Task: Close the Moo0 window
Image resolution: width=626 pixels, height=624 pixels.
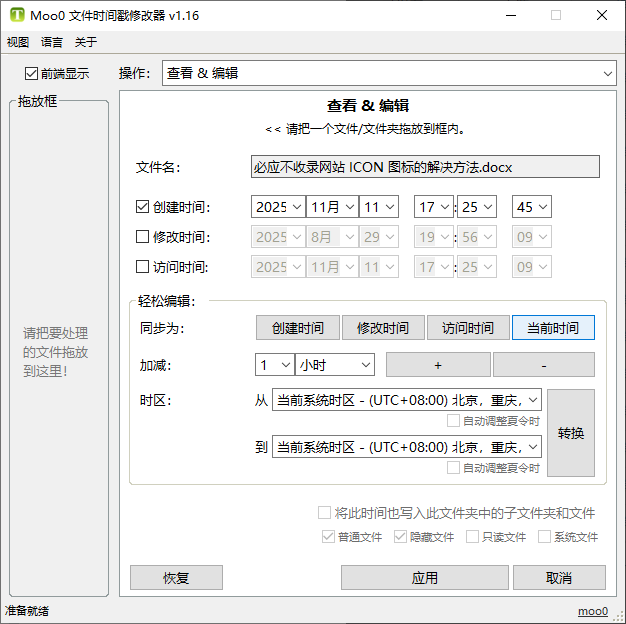Action: (602, 15)
